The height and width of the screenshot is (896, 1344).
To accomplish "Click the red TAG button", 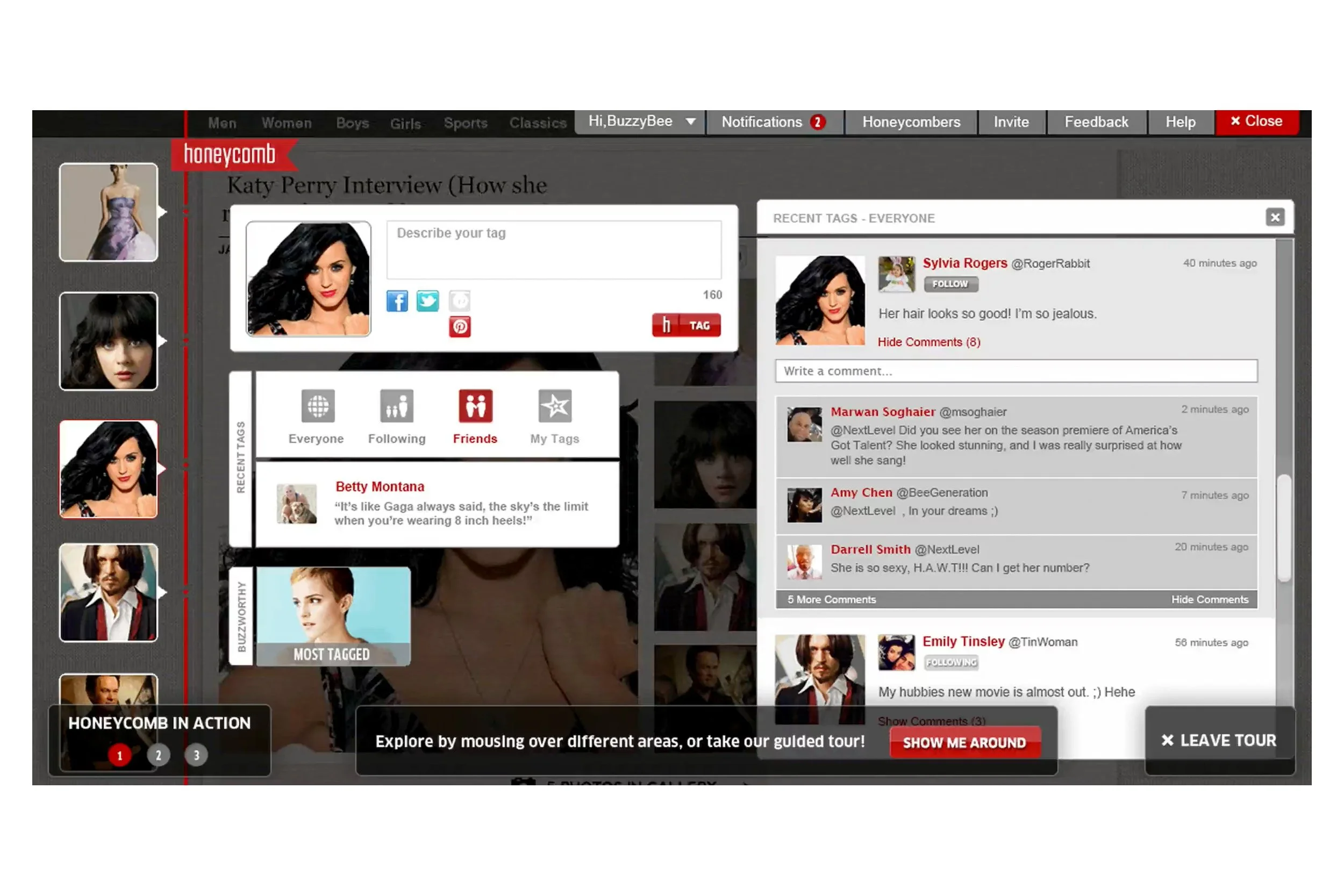I will click(x=686, y=326).
